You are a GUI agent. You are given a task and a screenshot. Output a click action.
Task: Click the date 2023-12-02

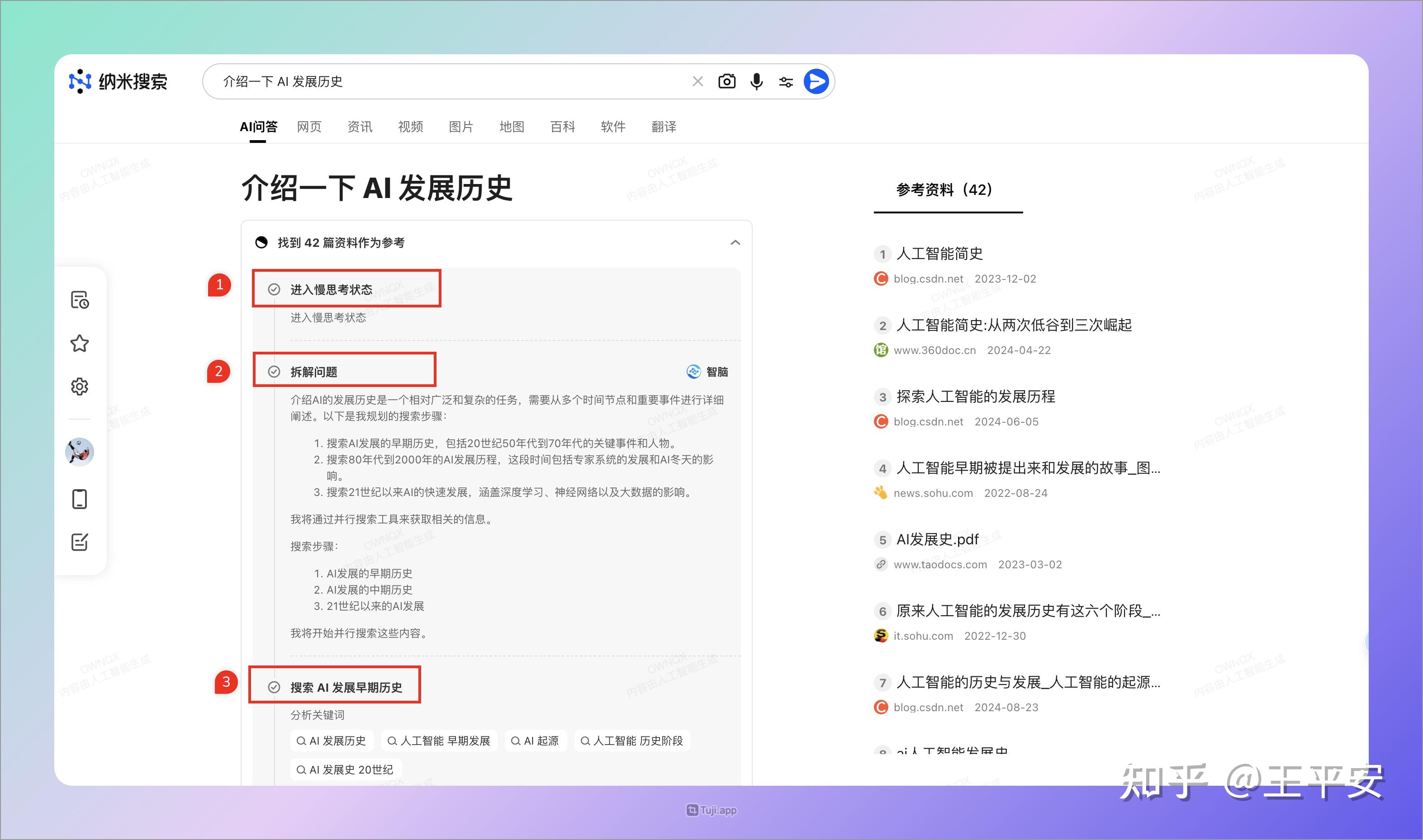[x=1005, y=278]
